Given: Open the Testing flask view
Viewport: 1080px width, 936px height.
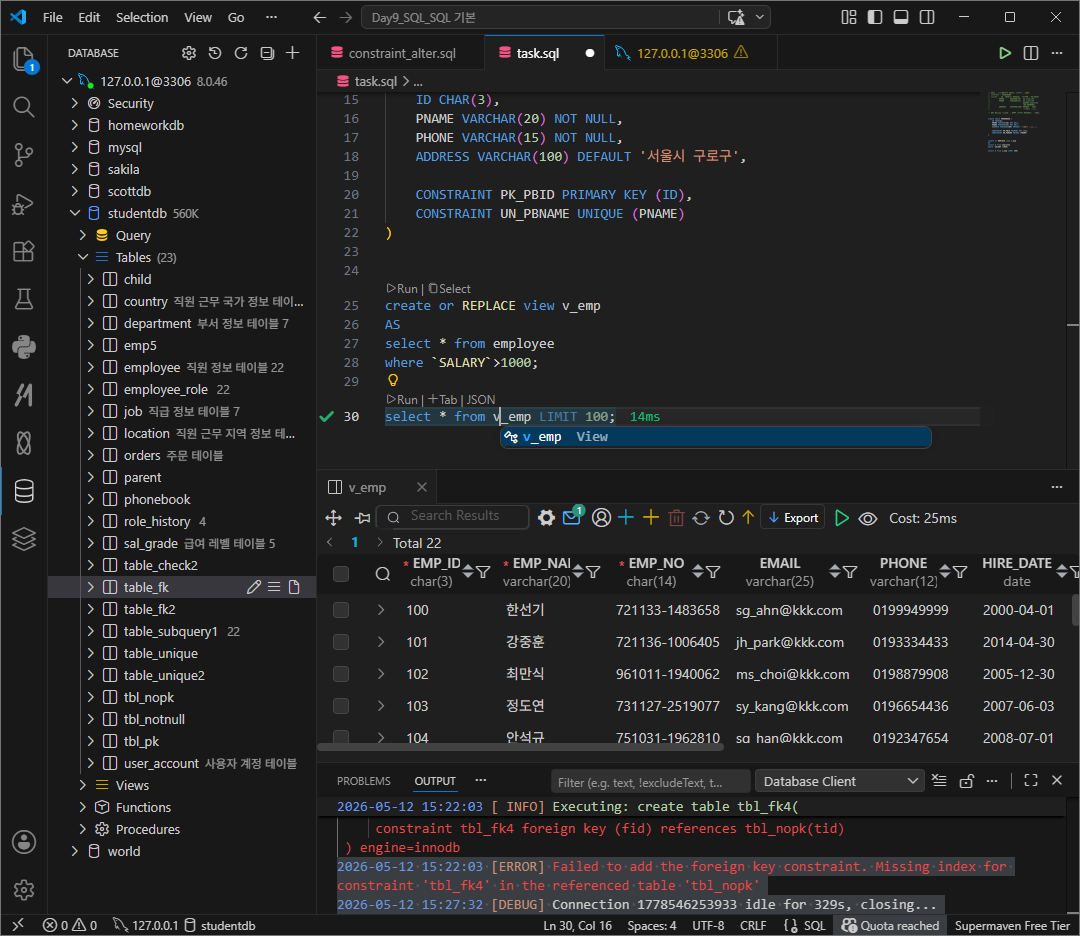Looking at the screenshot, I should (24, 299).
